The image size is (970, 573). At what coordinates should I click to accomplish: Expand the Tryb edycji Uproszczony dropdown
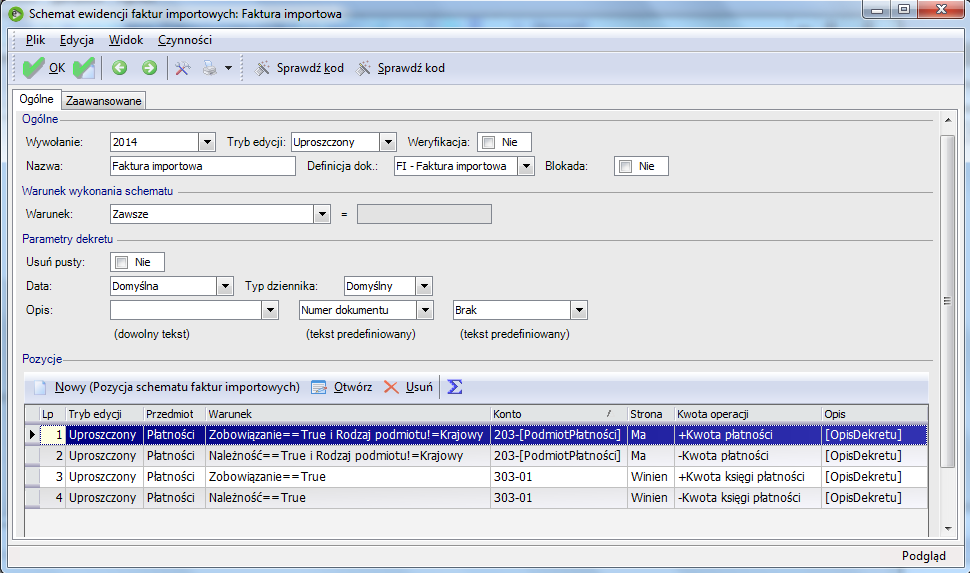tap(388, 142)
